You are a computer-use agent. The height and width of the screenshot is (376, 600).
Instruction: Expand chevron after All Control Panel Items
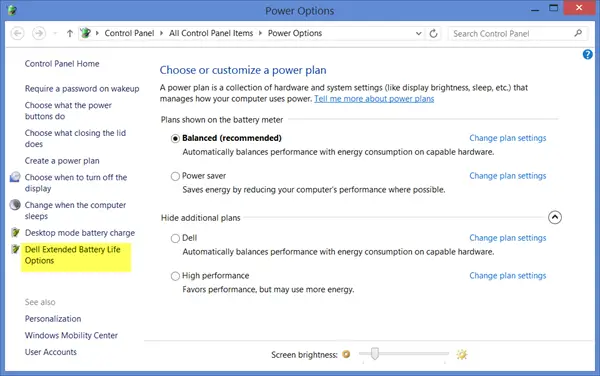[x=260, y=33]
